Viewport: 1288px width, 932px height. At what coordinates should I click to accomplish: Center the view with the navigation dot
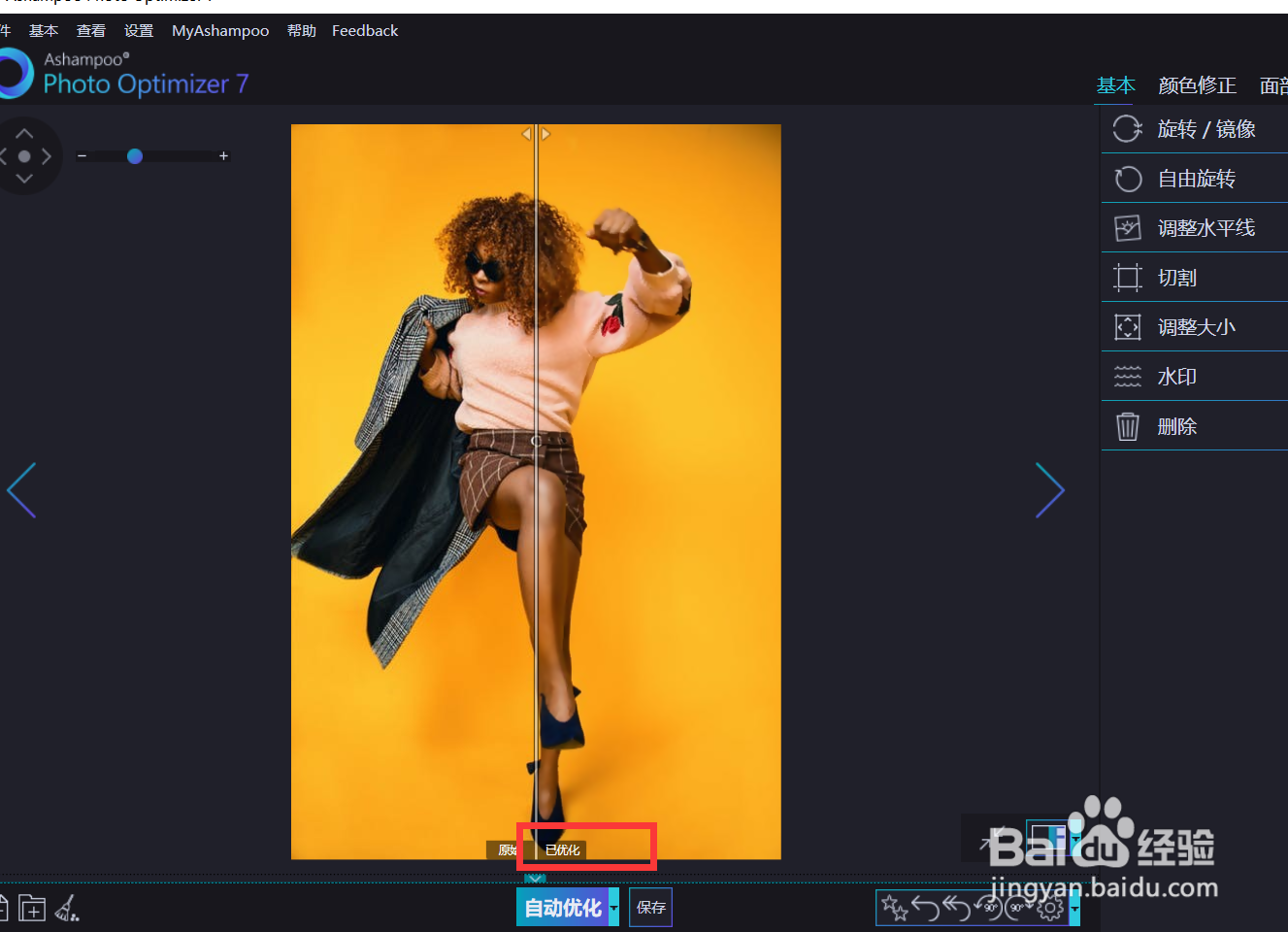[24, 156]
